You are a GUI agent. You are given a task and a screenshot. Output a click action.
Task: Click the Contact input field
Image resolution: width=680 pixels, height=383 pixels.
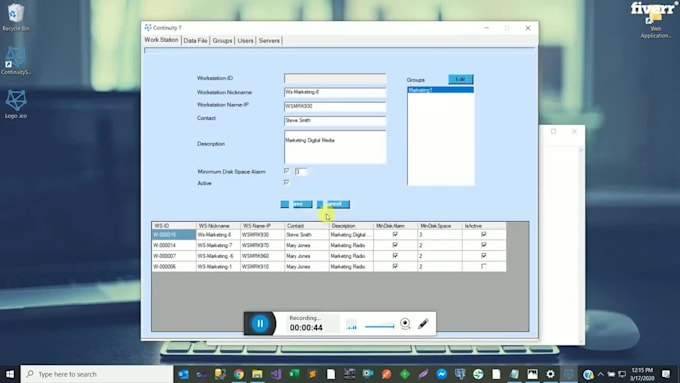click(x=335, y=121)
